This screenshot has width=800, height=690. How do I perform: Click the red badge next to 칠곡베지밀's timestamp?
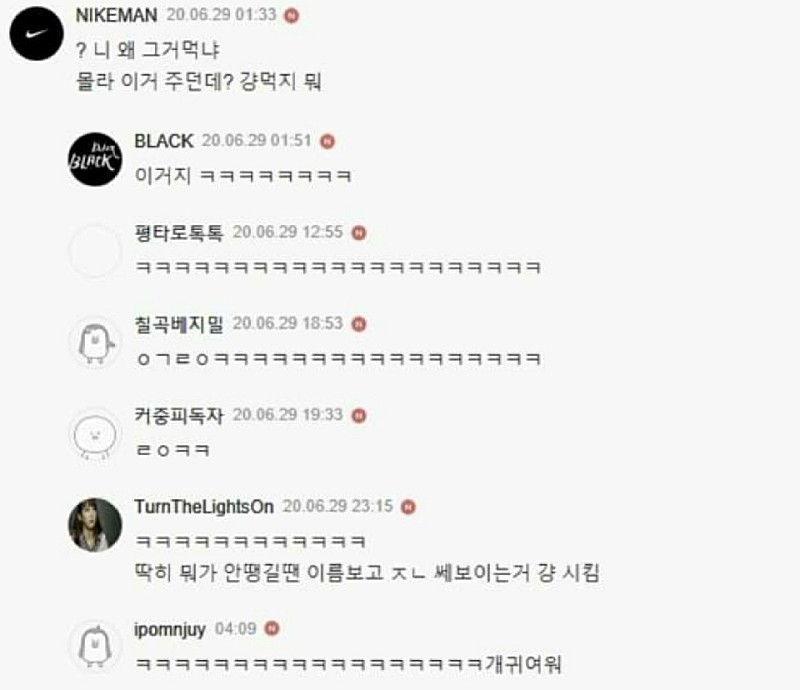click(359, 324)
